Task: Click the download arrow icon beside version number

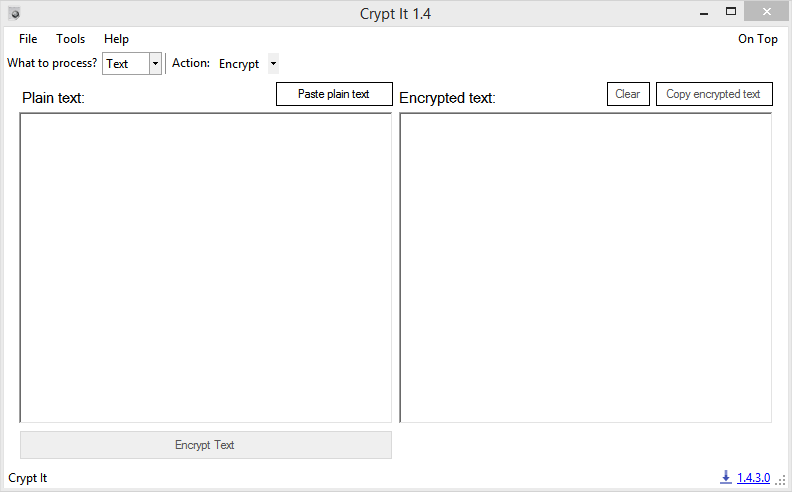Action: [x=726, y=477]
